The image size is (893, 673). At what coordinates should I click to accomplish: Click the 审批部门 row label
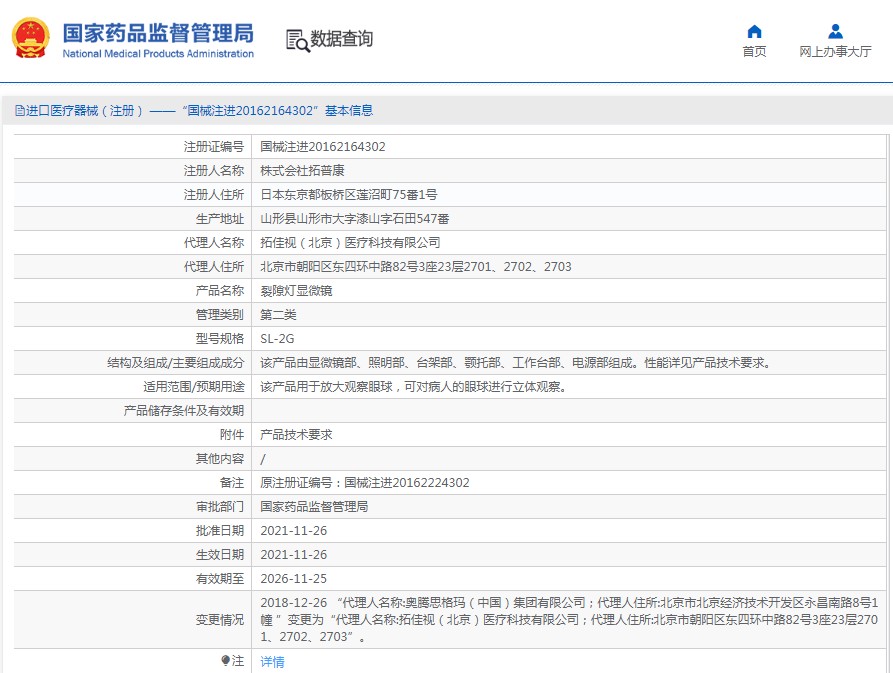pyautogui.click(x=220, y=507)
